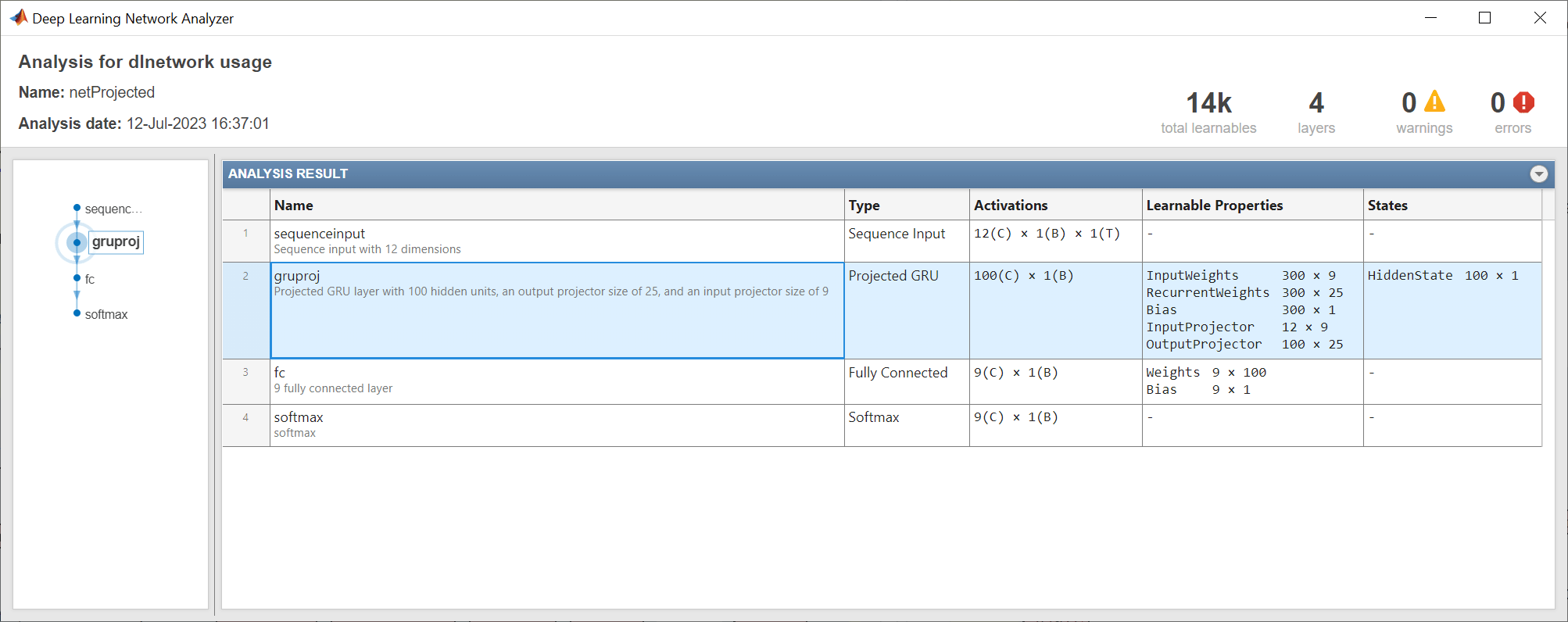Click the Name column header

tap(294, 206)
